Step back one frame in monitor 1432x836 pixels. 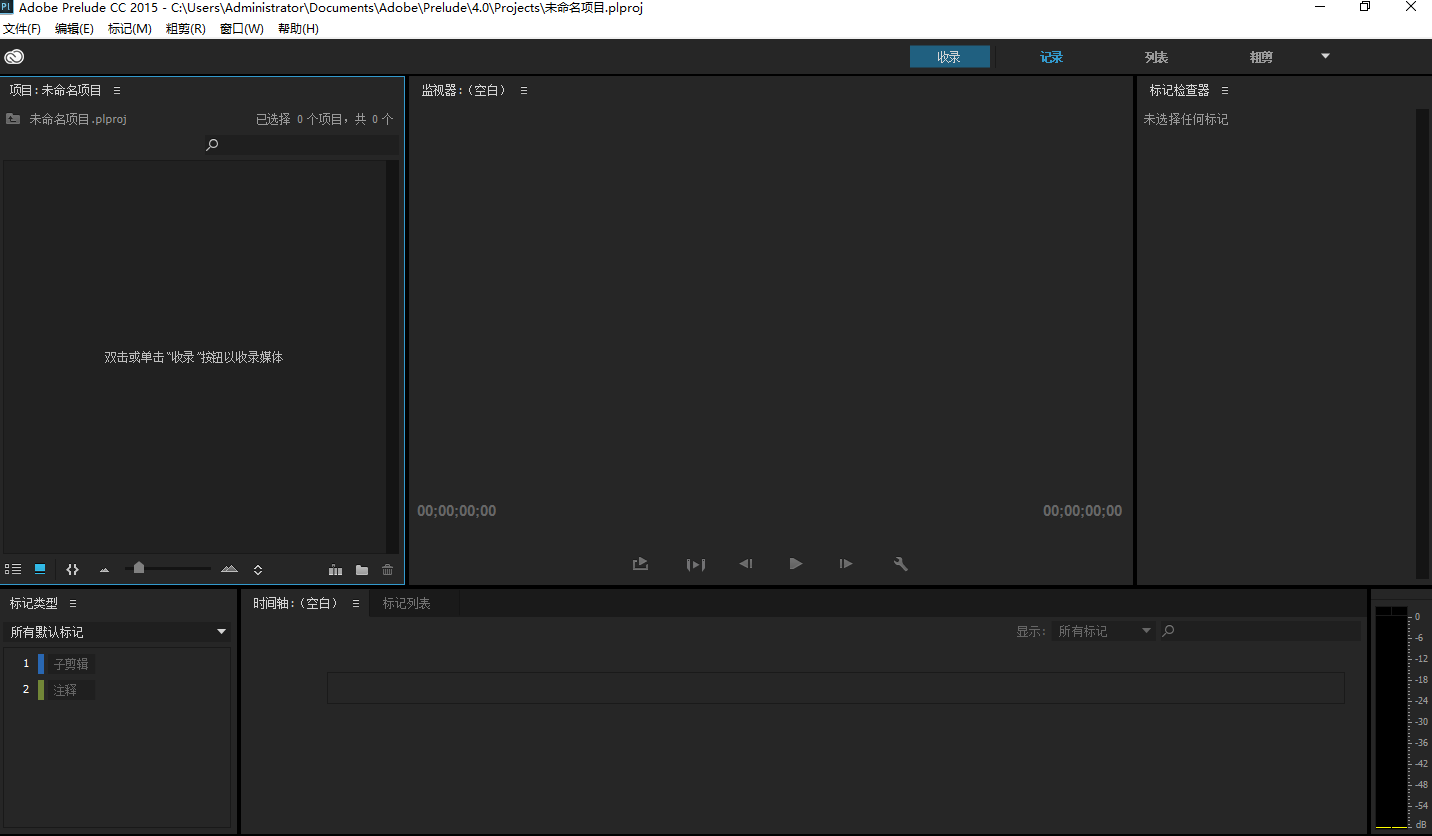(746, 563)
